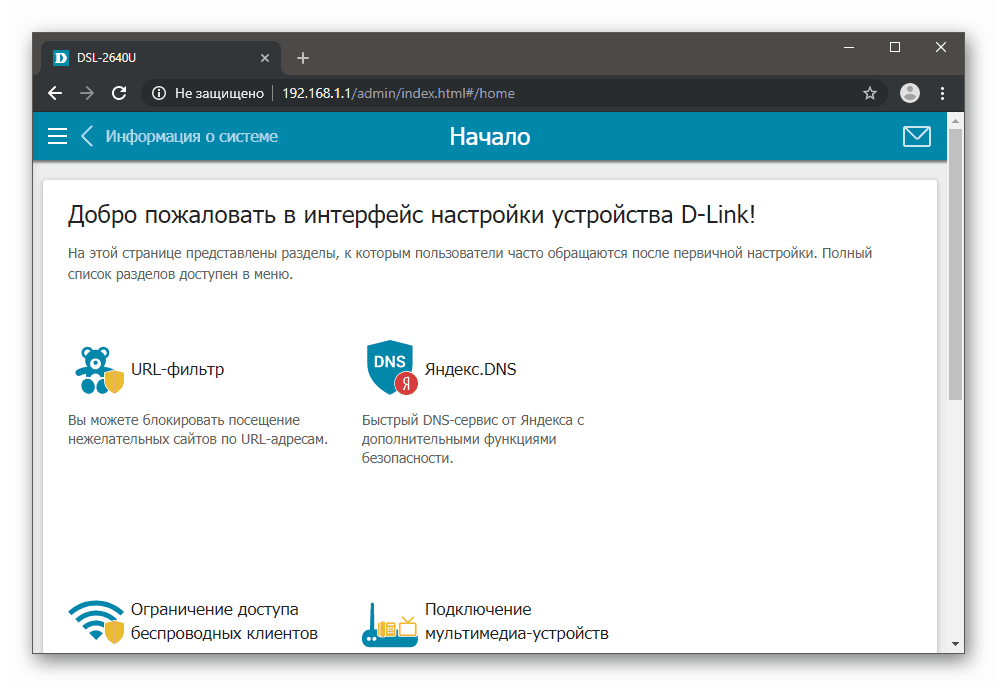
Task: Reload the page with refresh button
Action: pyautogui.click(x=119, y=93)
